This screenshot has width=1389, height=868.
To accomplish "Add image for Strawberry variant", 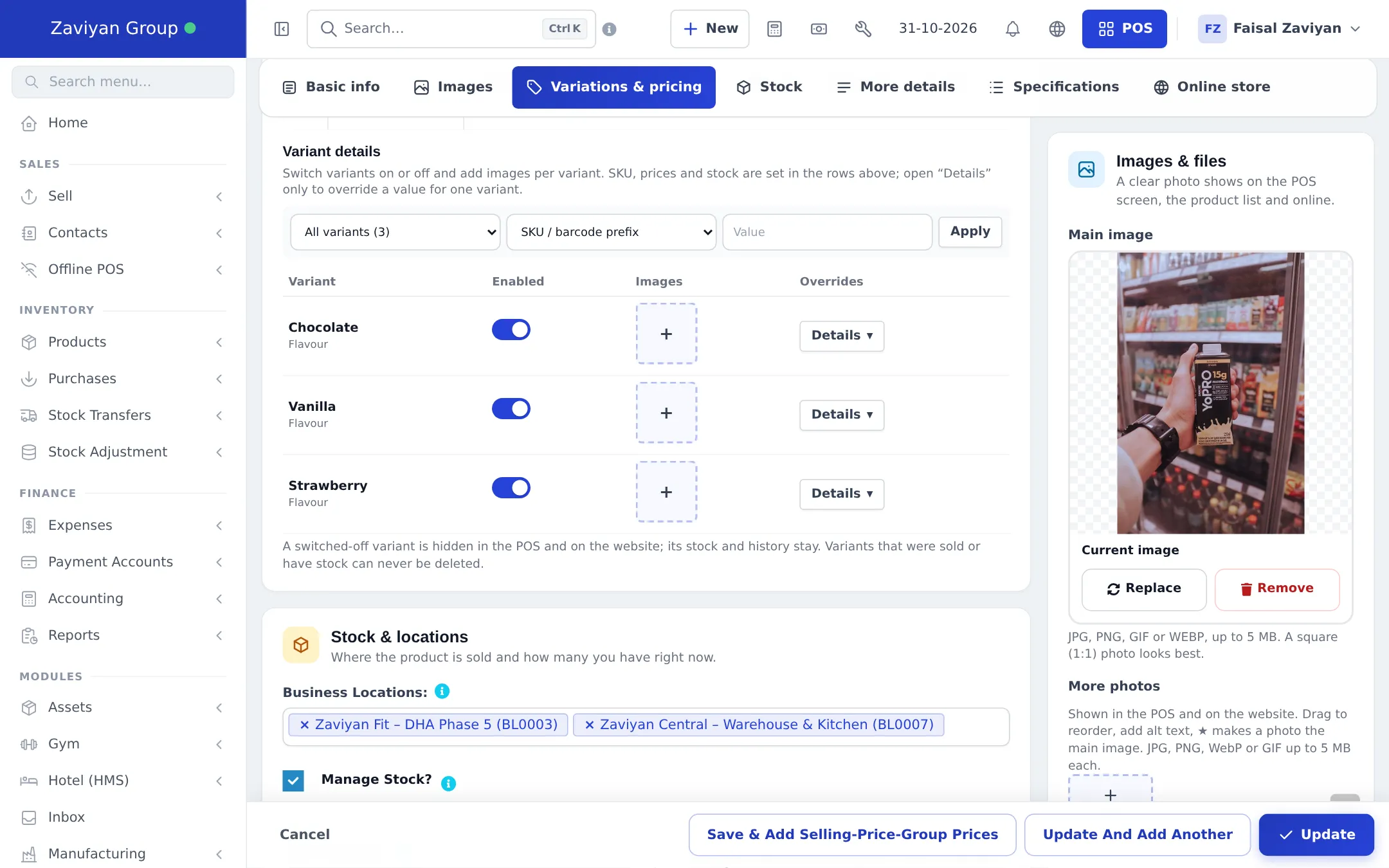I will (x=666, y=492).
